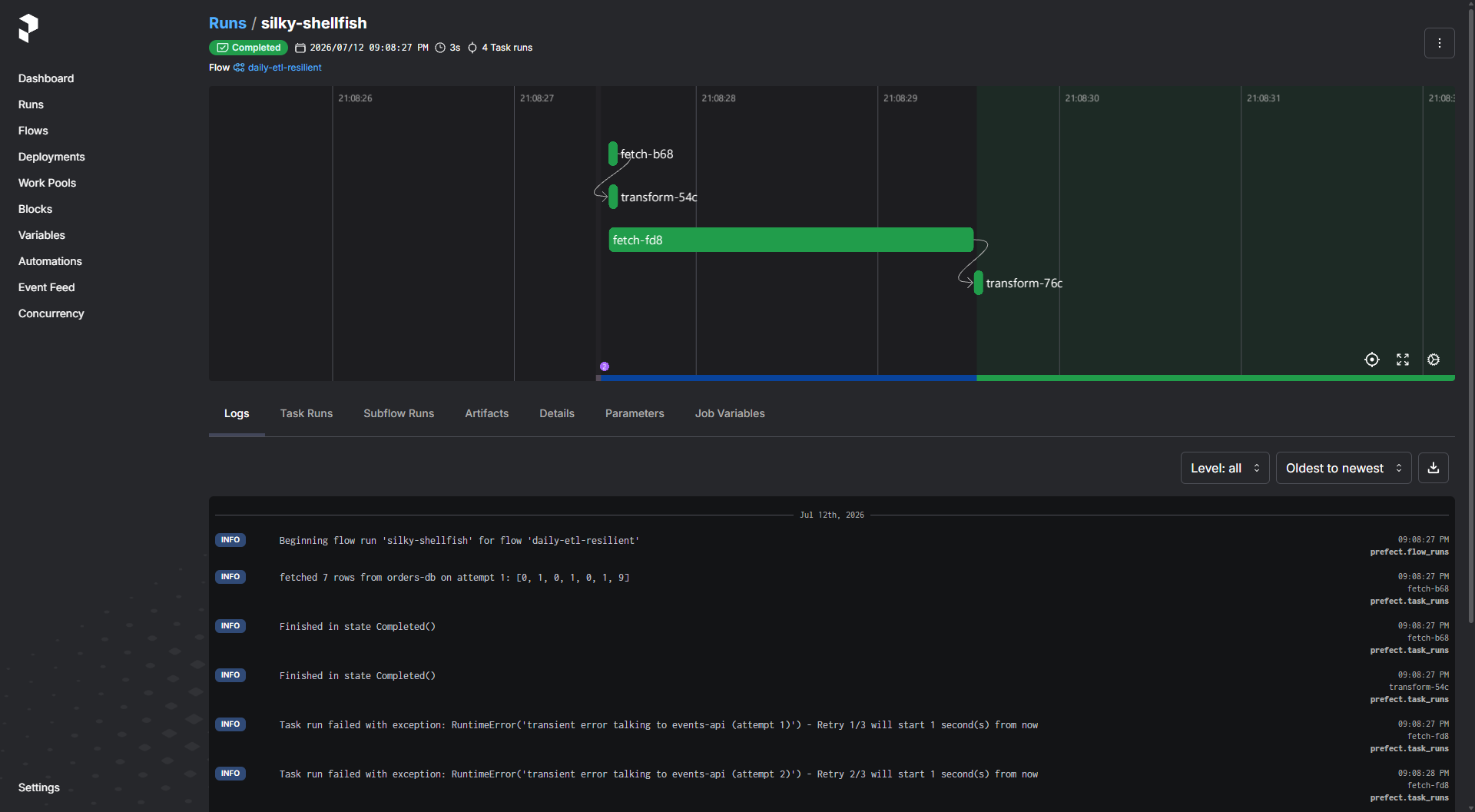The height and width of the screenshot is (812, 1475).
Task: Click the purple event marker on the timeline
Action: (x=605, y=366)
